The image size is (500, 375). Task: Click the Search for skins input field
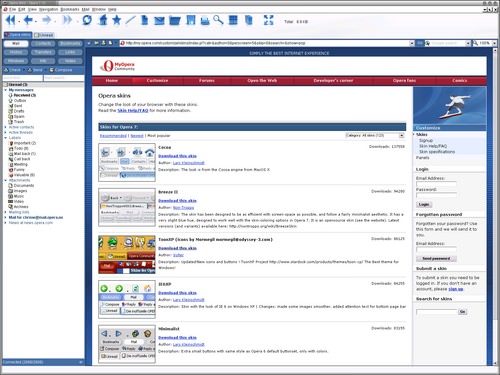point(436,312)
